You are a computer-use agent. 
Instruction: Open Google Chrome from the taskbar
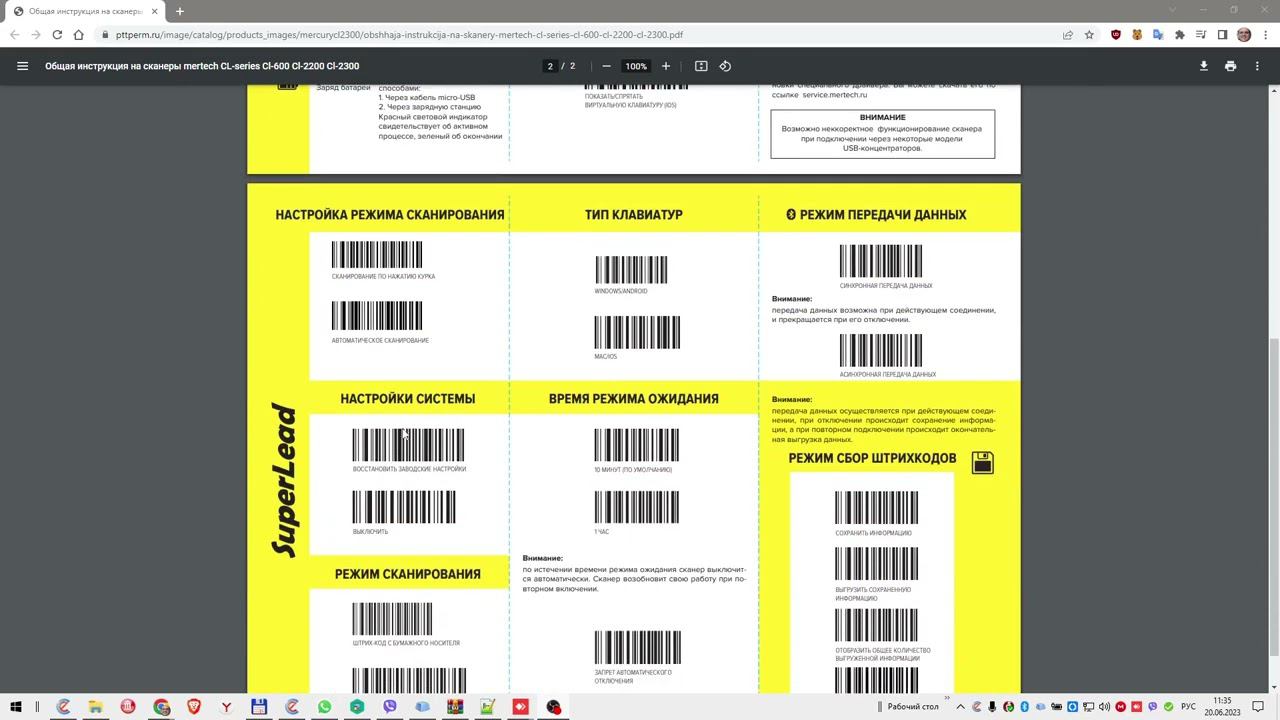(161, 707)
